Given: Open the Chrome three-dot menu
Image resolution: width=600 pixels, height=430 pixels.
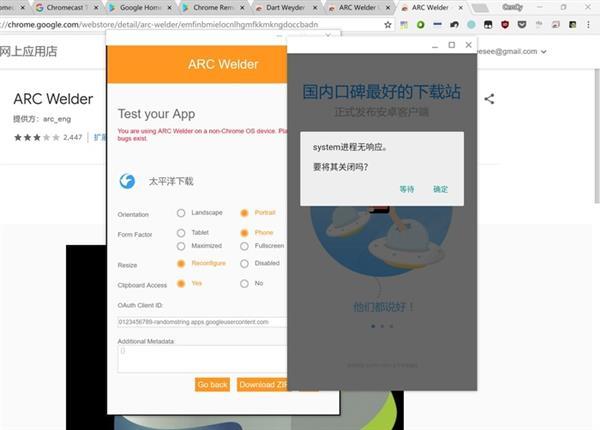Looking at the screenshot, I should click(x=588, y=25).
